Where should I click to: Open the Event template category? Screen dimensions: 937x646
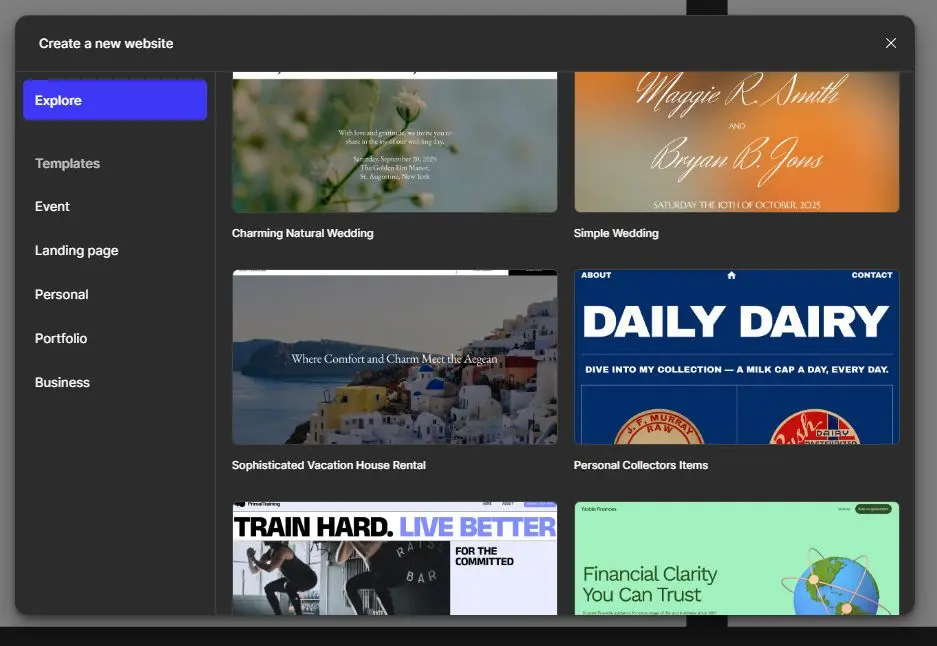(52, 207)
